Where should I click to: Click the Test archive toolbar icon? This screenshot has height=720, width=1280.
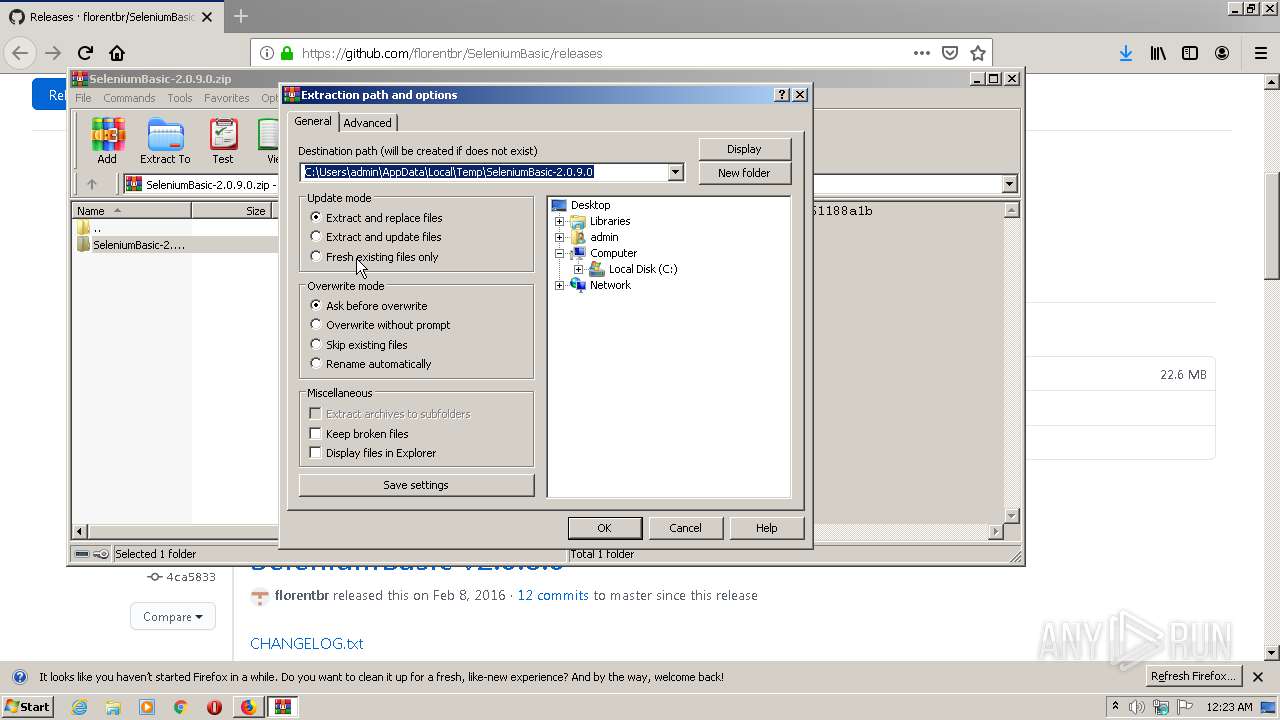[x=223, y=140]
